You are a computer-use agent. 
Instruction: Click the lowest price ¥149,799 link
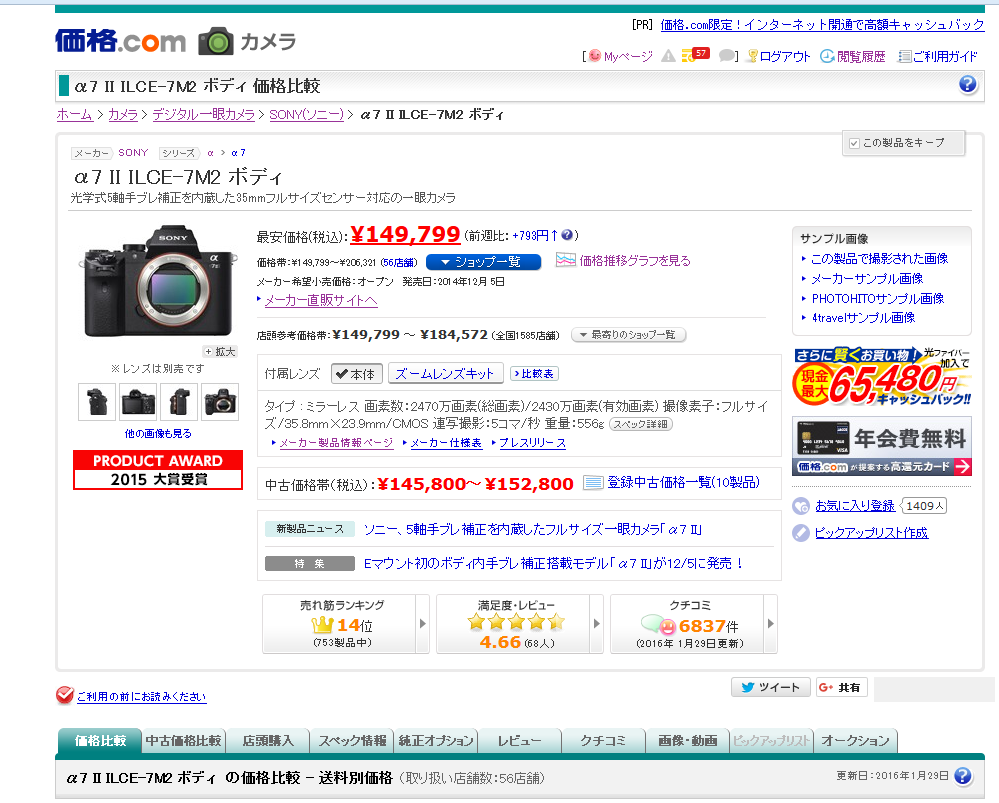405,235
